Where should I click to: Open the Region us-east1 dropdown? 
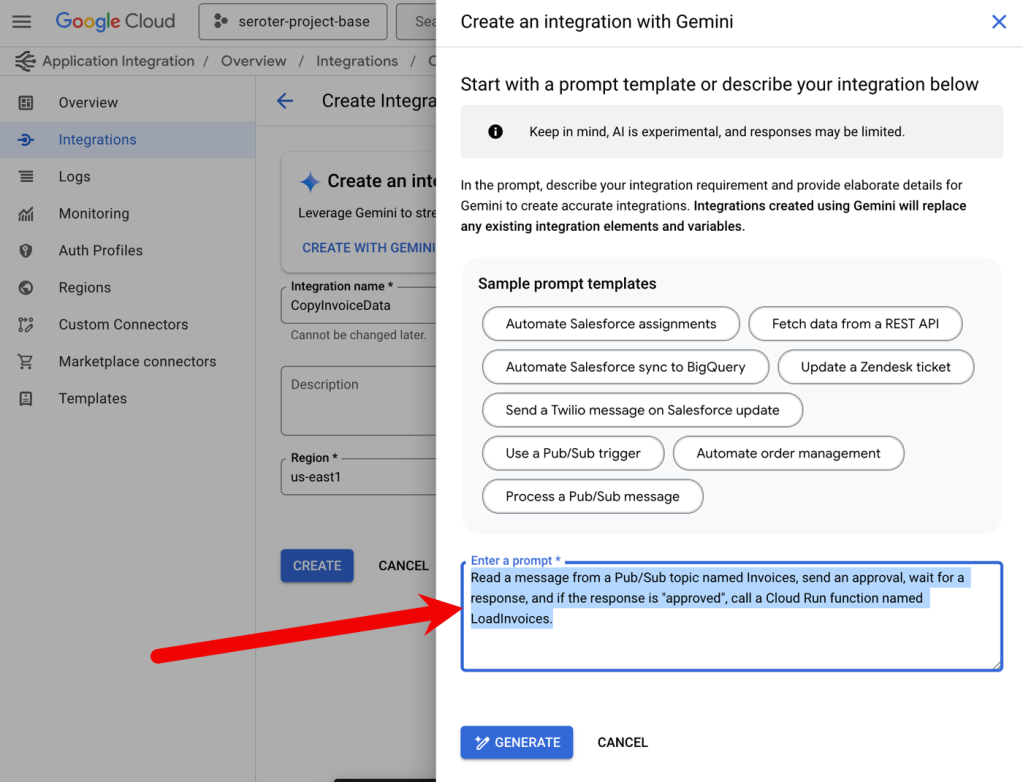[358, 477]
